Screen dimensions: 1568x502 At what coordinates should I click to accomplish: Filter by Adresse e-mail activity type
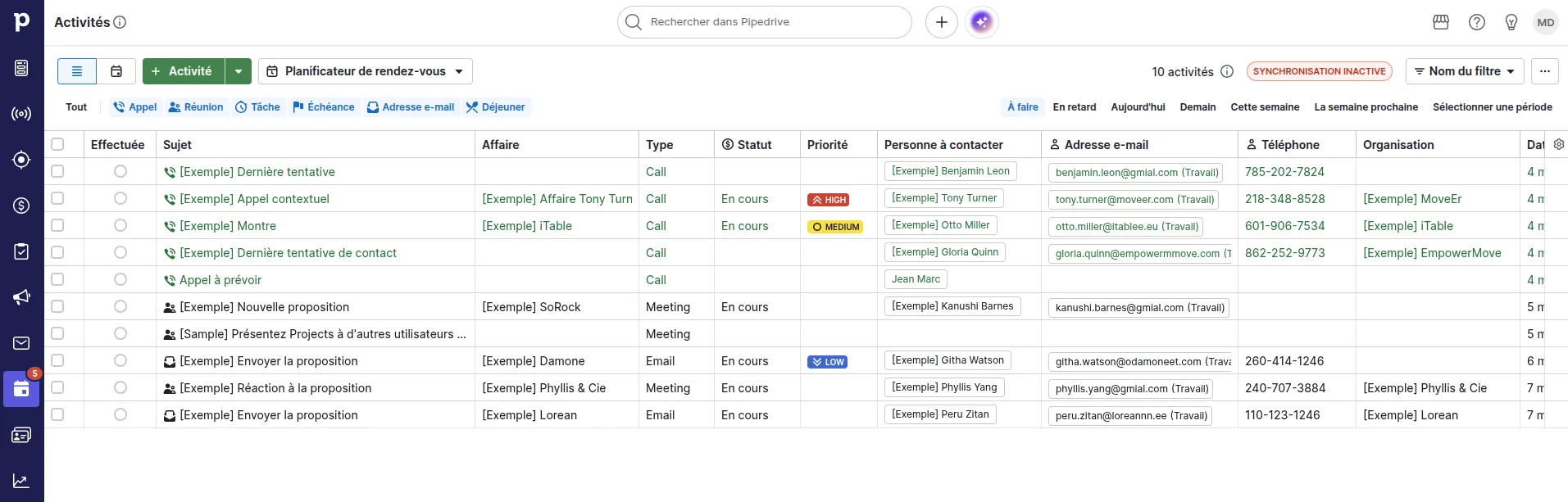pyautogui.click(x=411, y=107)
